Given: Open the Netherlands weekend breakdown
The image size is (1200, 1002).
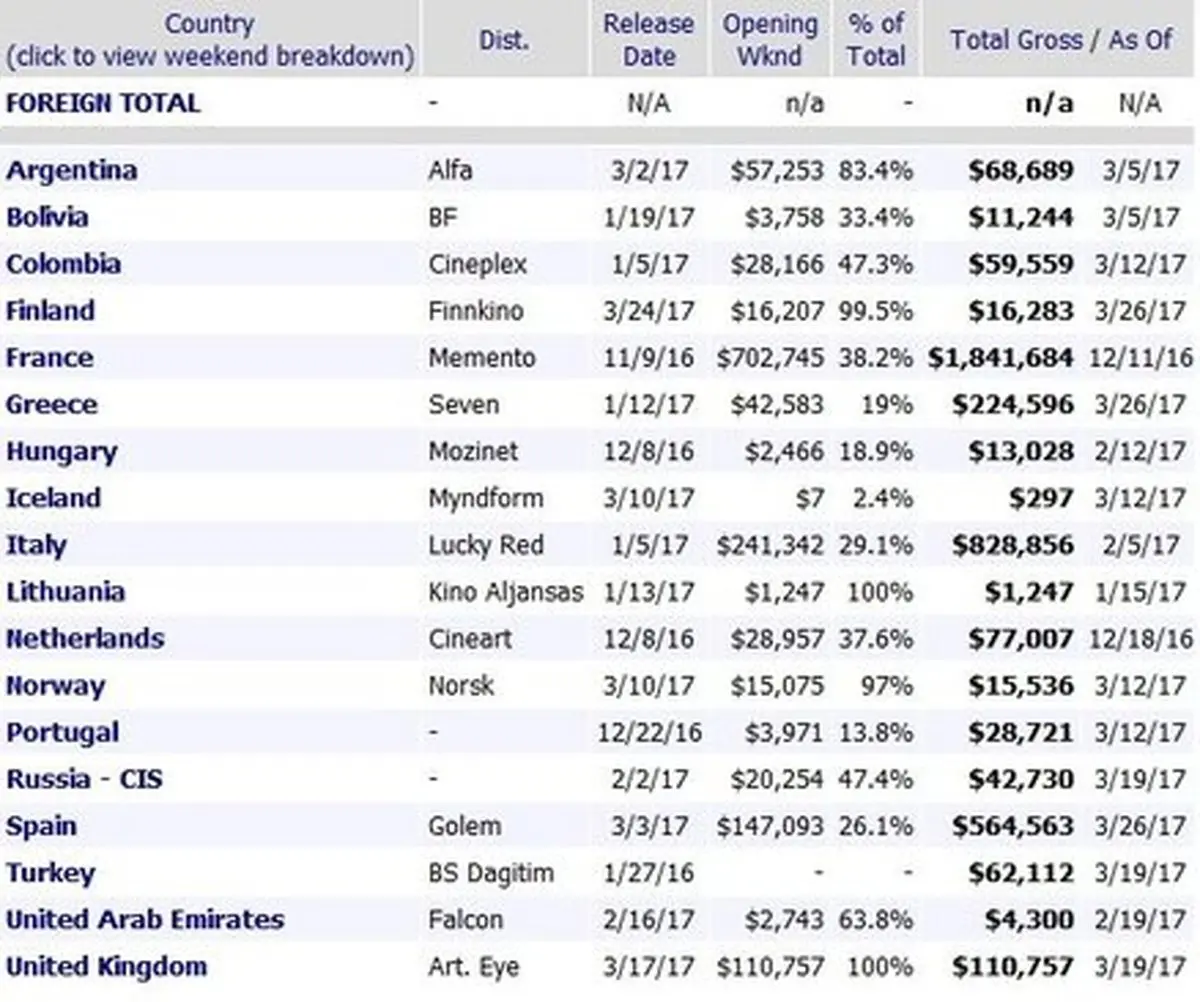Looking at the screenshot, I should pos(84,639).
